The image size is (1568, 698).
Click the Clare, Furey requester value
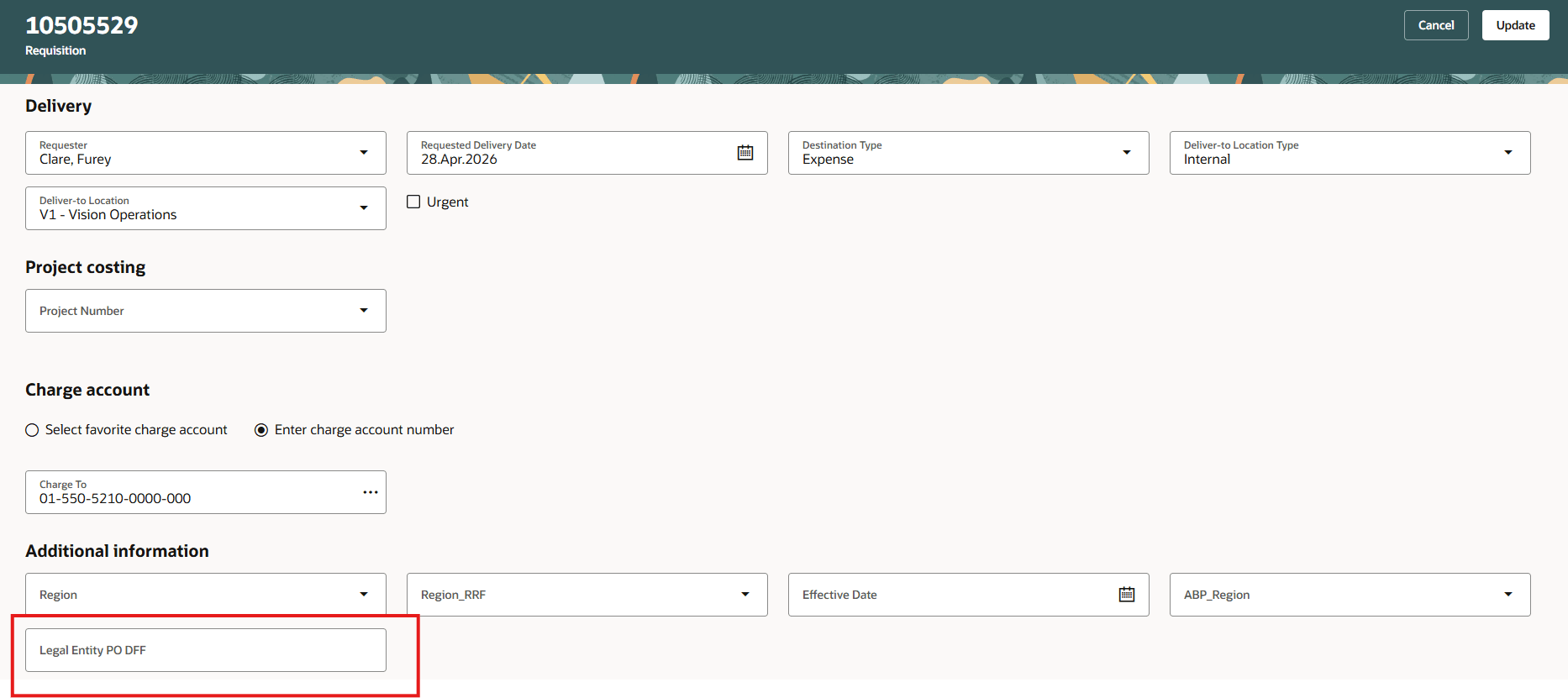75,160
